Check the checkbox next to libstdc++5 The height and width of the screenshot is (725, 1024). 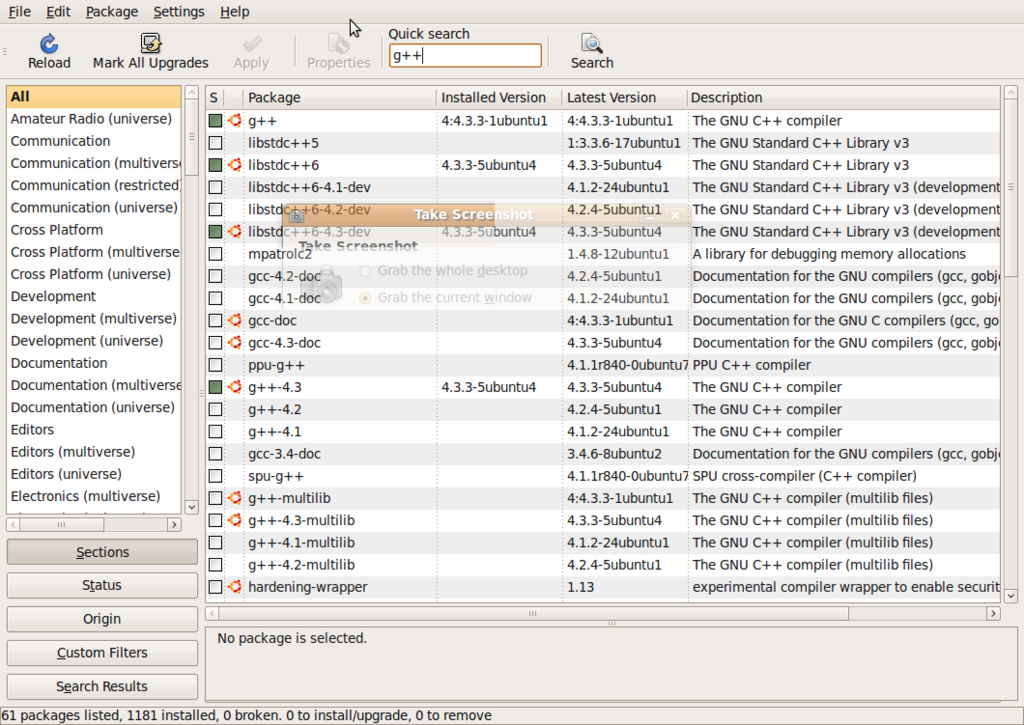tap(213, 142)
